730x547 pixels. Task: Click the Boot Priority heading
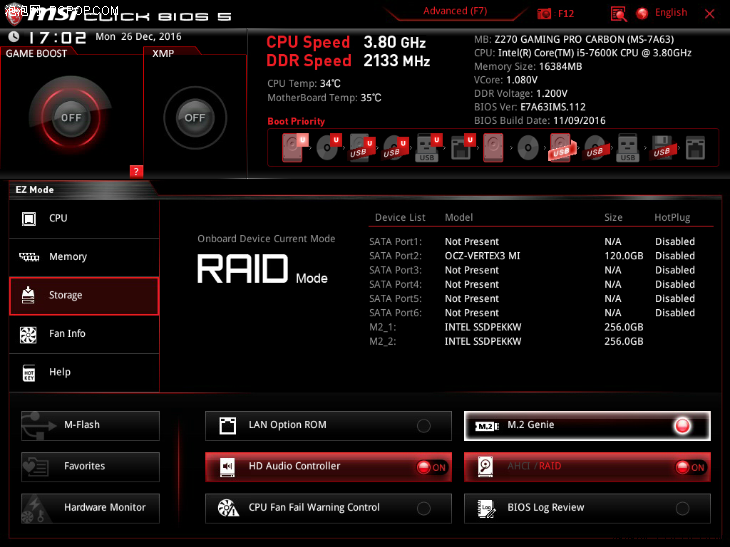point(296,121)
